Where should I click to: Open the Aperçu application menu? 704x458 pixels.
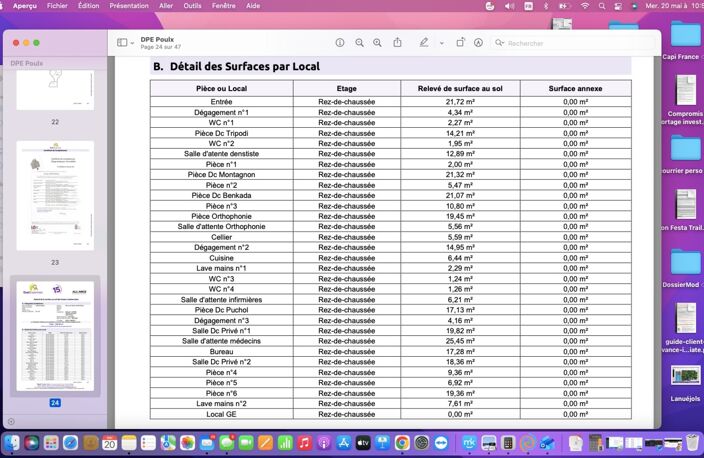coord(25,6)
